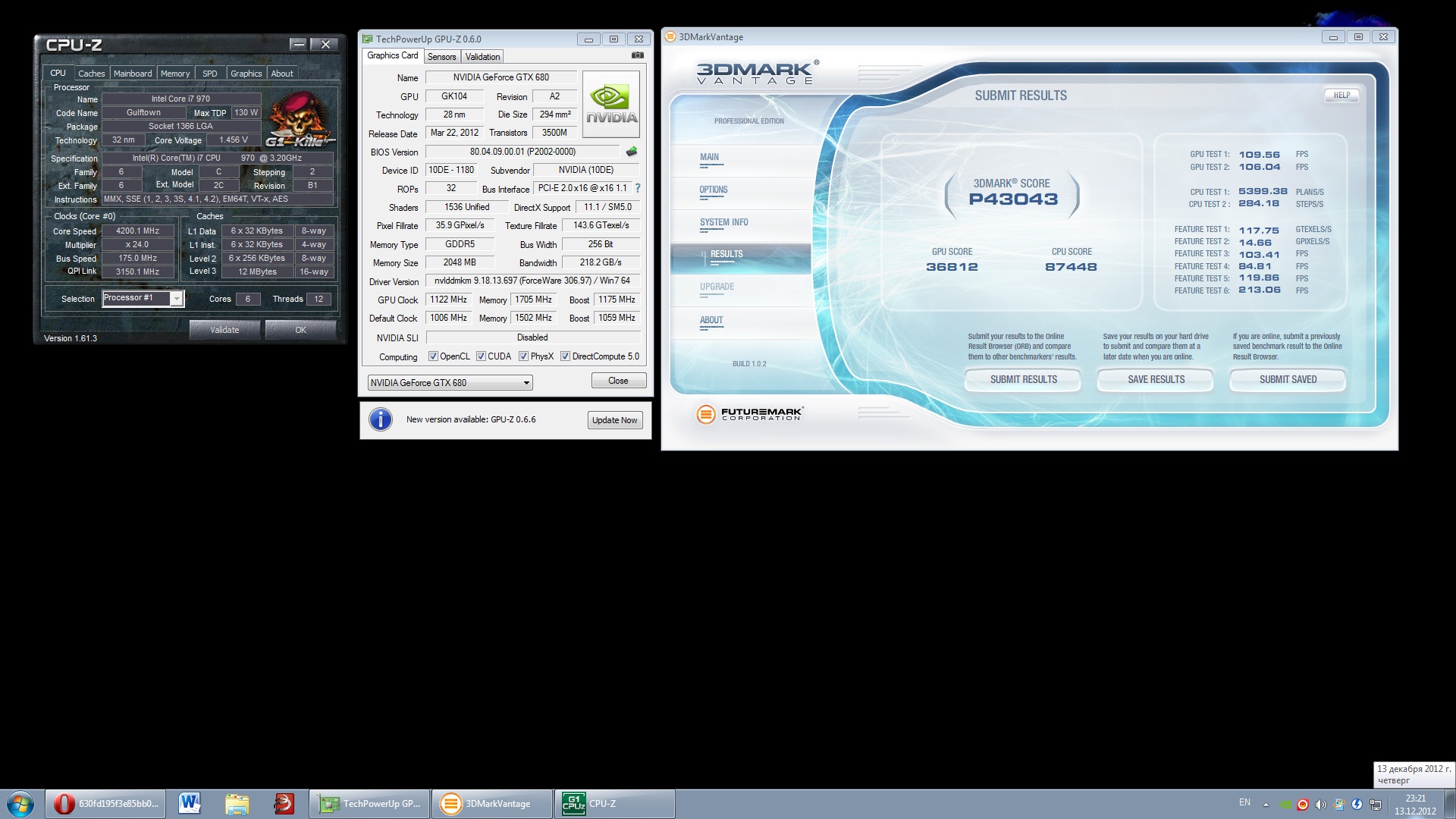
Task: Click the BIOS save chip icon in GPU-Z
Action: pos(631,152)
